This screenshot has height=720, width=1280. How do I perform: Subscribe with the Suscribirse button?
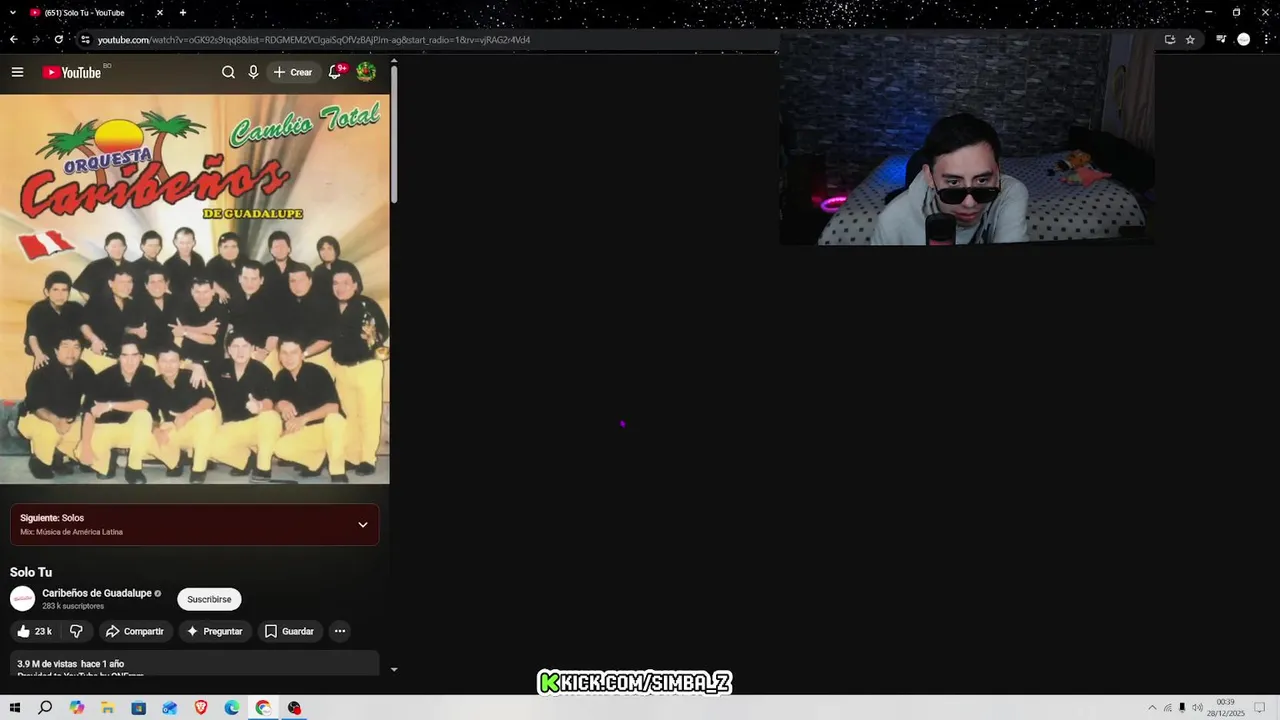tap(209, 599)
